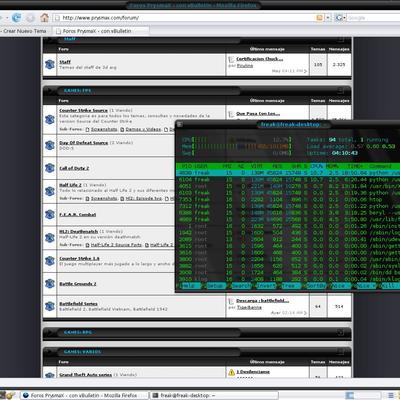The width and height of the screenshot is (400, 400).
Task: Click the Firefox stop loading button
Action: (30, 18)
